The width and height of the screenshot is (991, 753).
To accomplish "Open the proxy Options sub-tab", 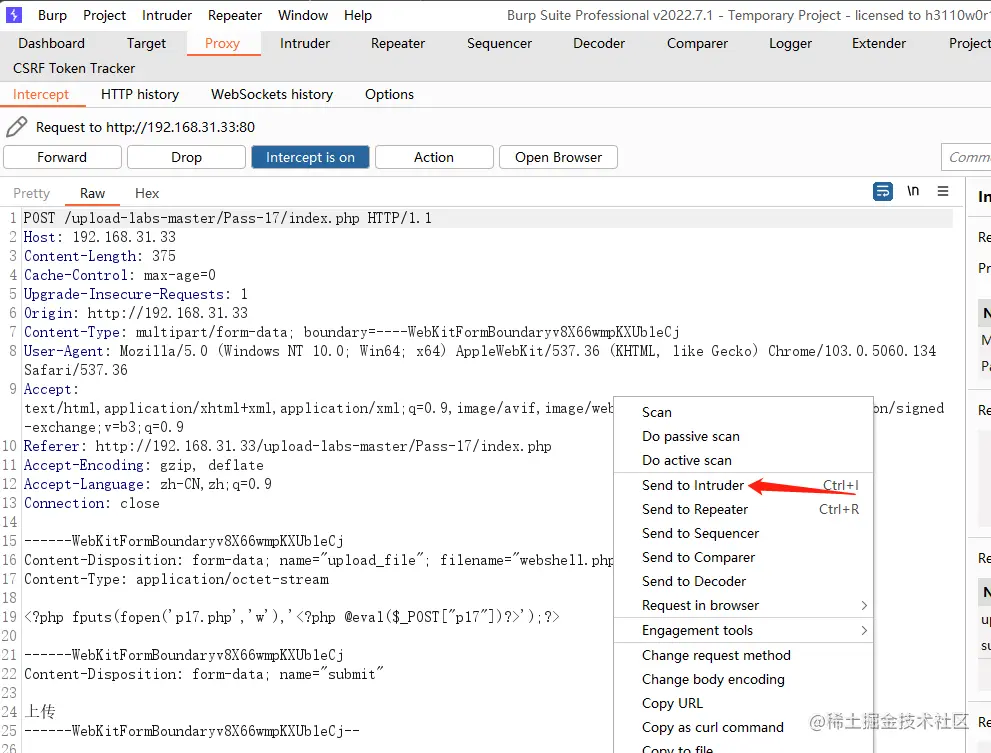I will point(389,94).
